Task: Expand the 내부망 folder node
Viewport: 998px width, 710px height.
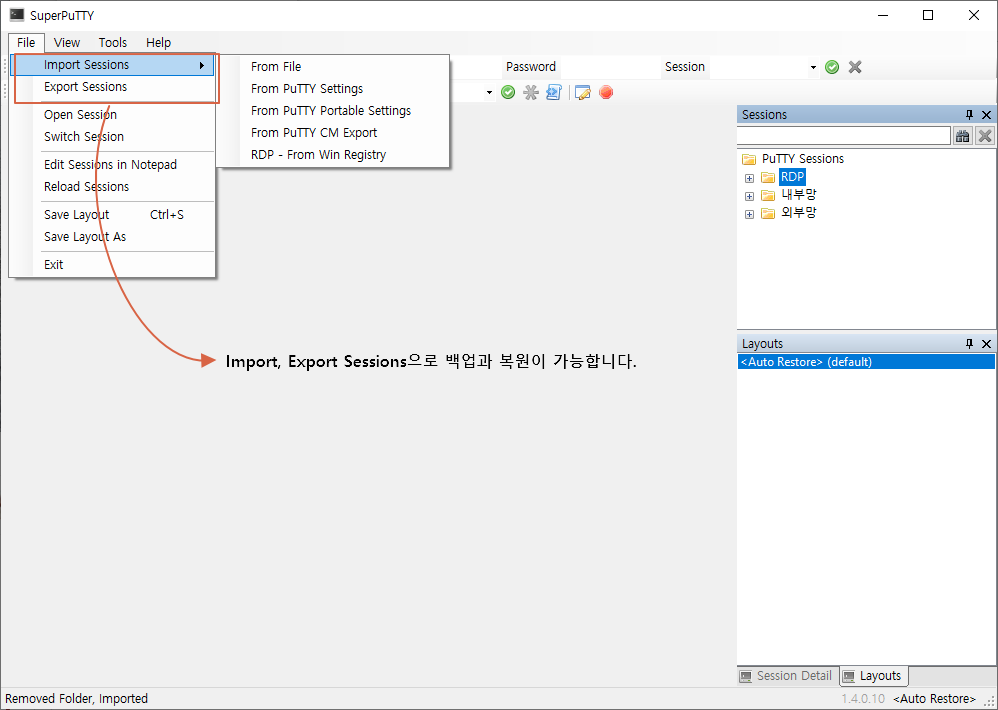Action: [749, 196]
